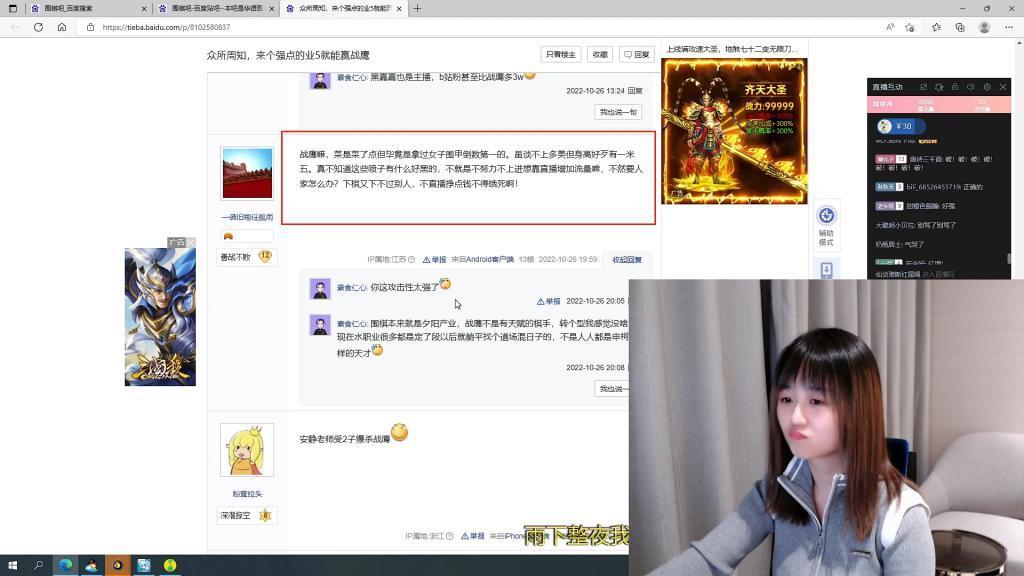Click the 回复 reply button
The width and height of the screenshot is (1024, 576).
click(x=638, y=55)
